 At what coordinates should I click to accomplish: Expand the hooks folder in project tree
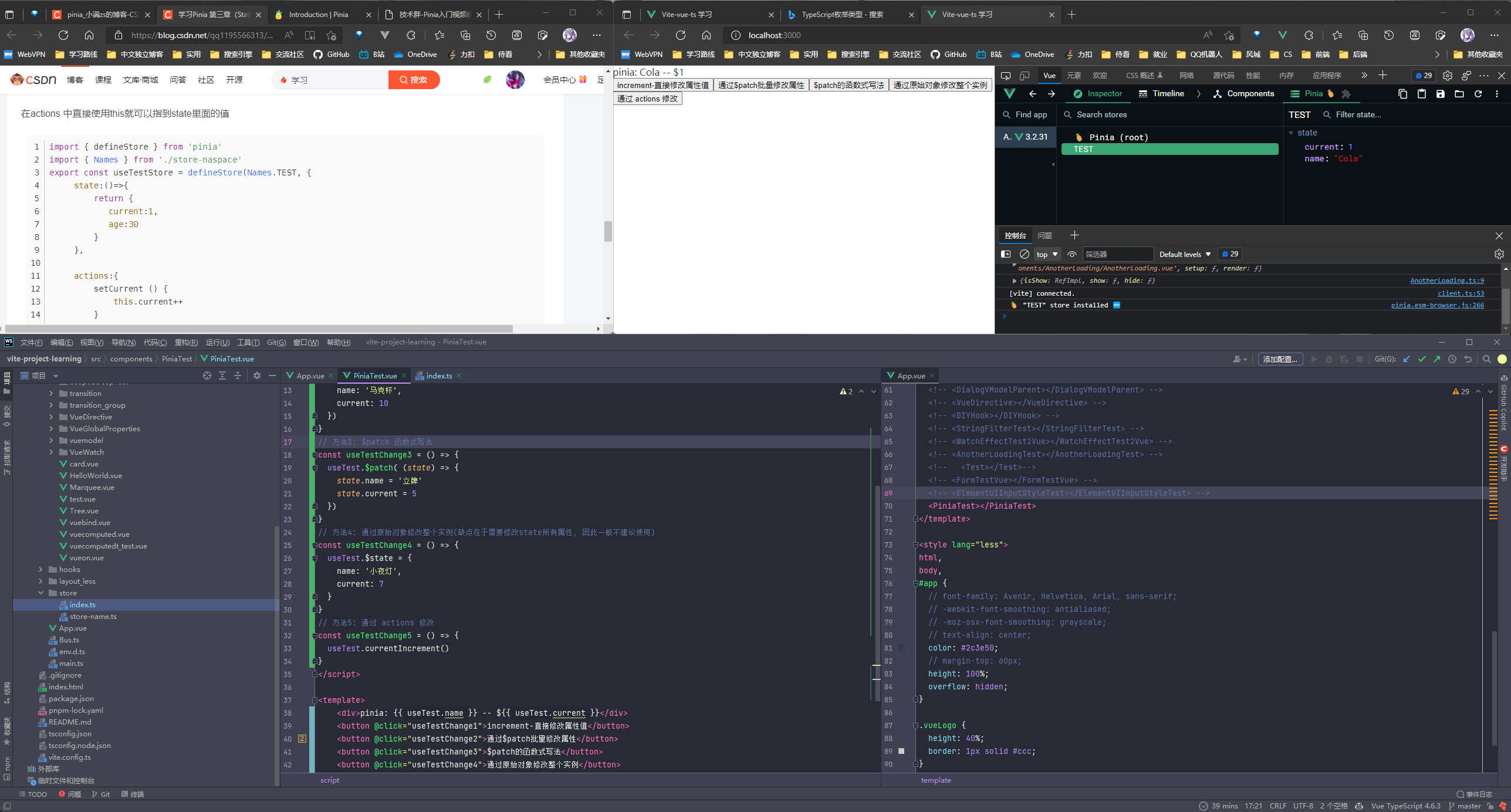tap(40, 570)
